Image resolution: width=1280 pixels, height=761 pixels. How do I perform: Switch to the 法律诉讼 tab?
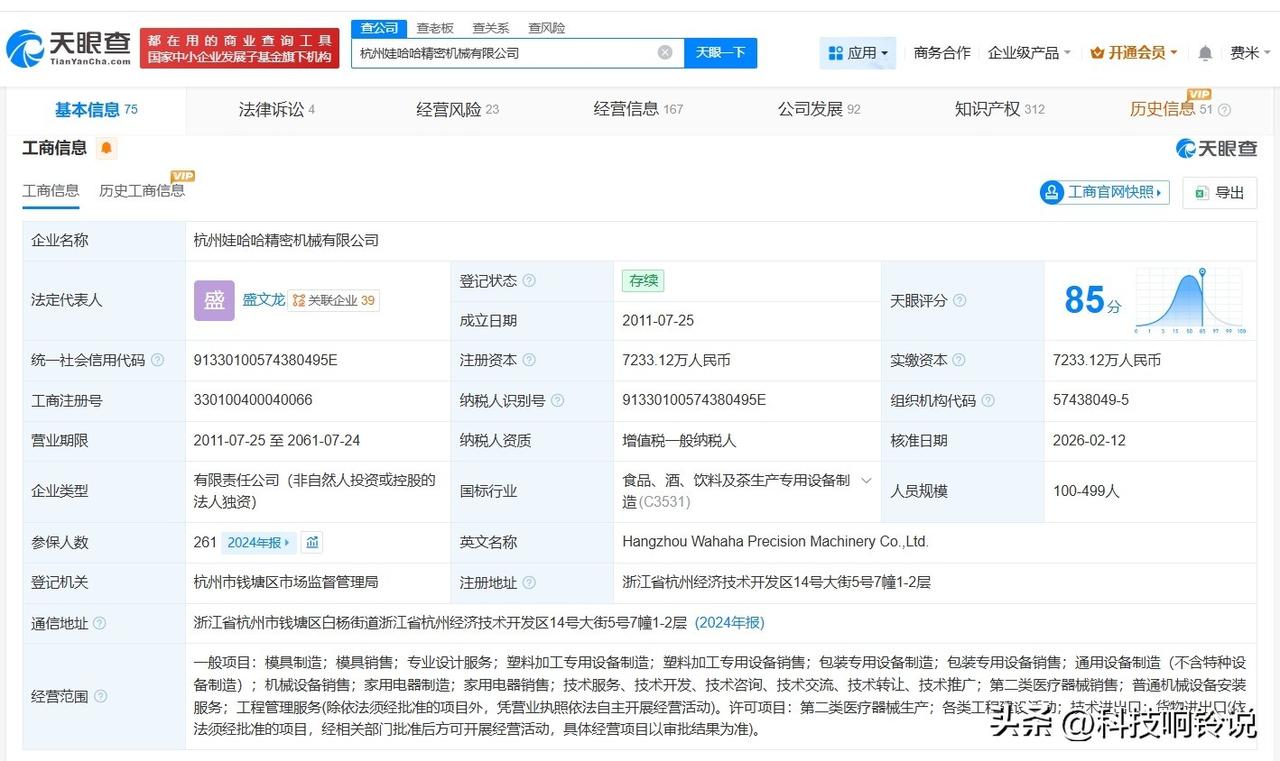[x=277, y=110]
